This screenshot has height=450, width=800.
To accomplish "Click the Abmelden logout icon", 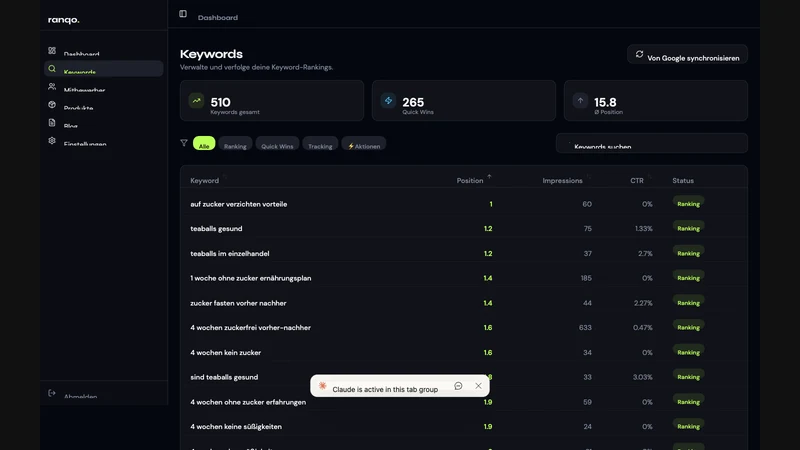I will [52, 393].
